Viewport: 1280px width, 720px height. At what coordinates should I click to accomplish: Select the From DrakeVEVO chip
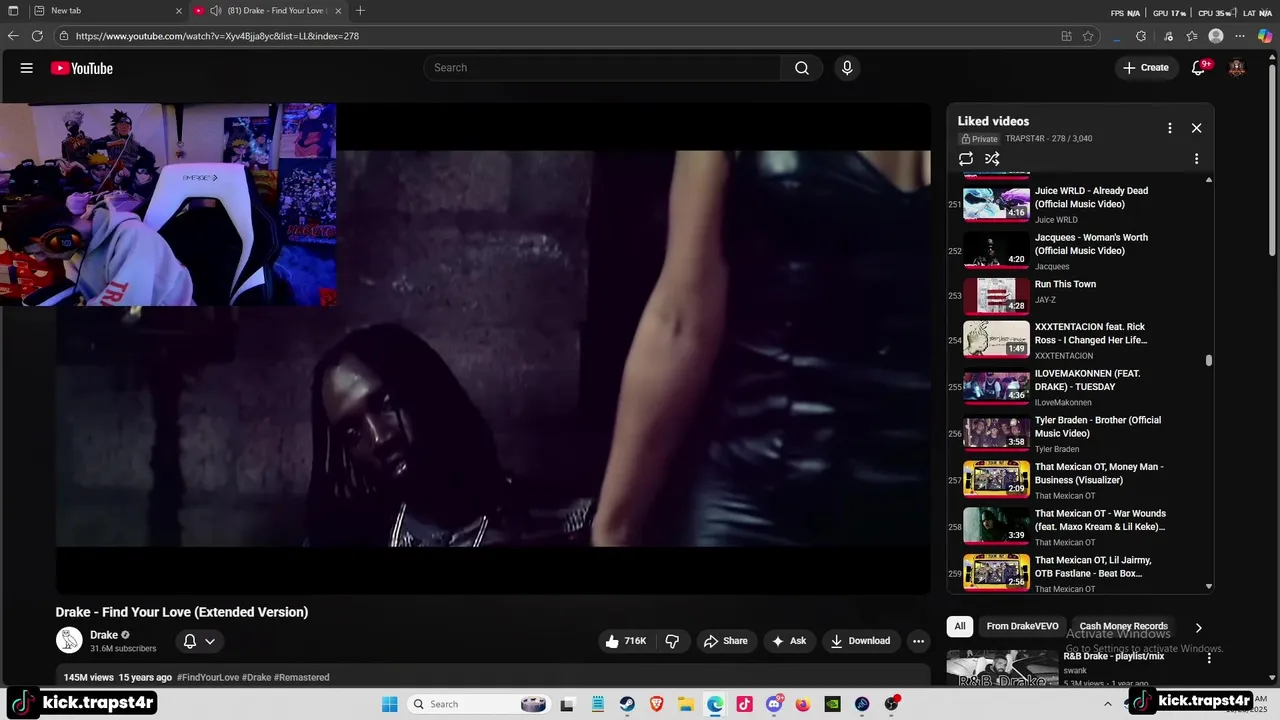1022,626
